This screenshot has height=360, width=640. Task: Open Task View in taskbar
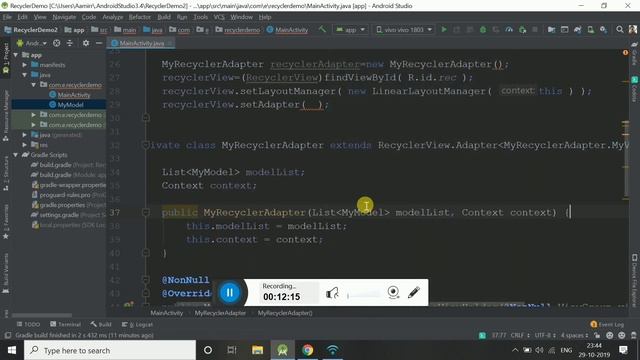(x=232, y=350)
